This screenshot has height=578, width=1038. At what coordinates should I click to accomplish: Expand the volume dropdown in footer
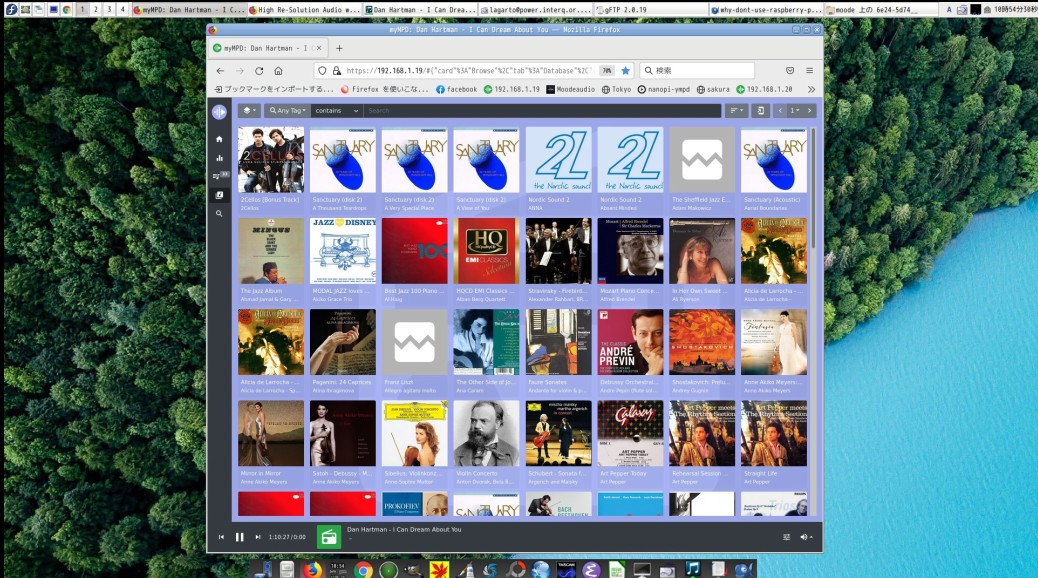805,537
